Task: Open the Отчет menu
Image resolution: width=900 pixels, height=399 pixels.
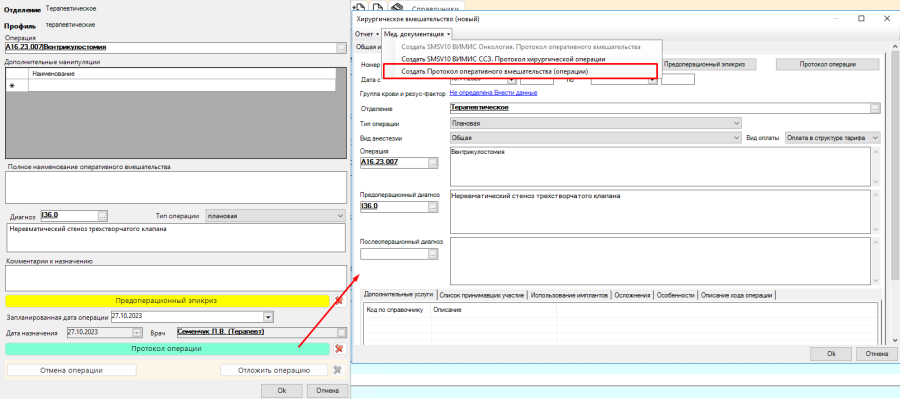Action: (x=367, y=34)
